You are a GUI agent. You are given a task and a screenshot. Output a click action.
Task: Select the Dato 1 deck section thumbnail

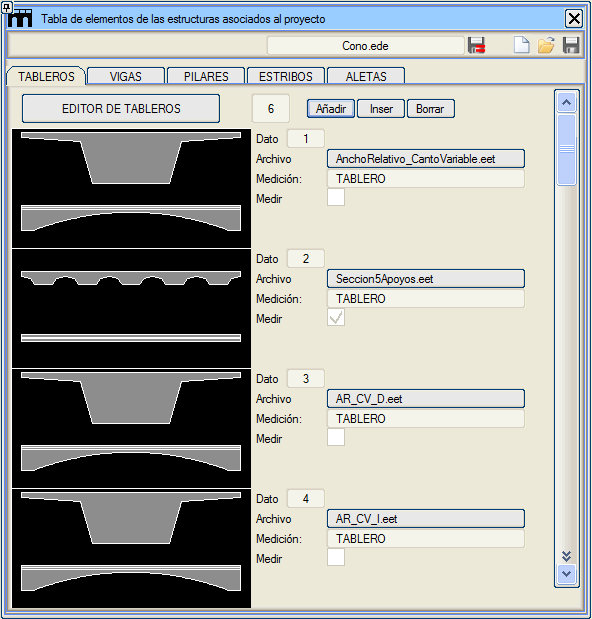coord(131,188)
